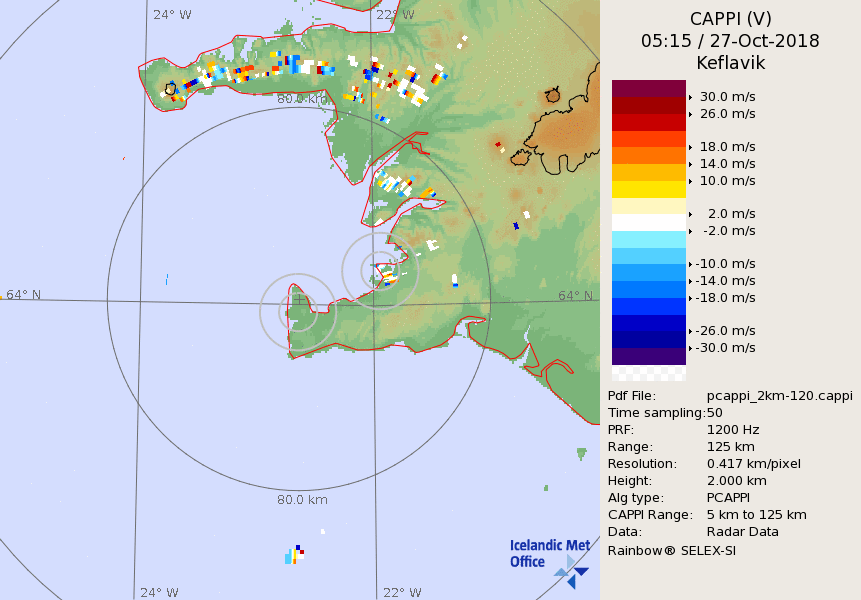Click the tick arrow next to -10.0 m/s
The image size is (861, 600).
[x=691, y=263]
